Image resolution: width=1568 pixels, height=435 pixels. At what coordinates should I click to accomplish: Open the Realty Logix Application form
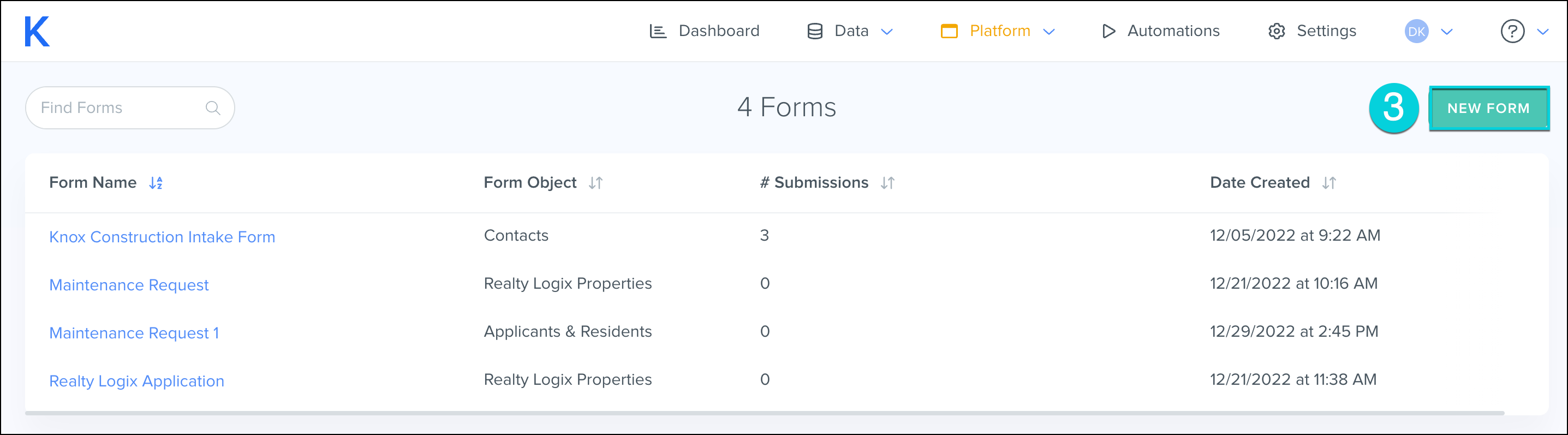click(x=136, y=381)
